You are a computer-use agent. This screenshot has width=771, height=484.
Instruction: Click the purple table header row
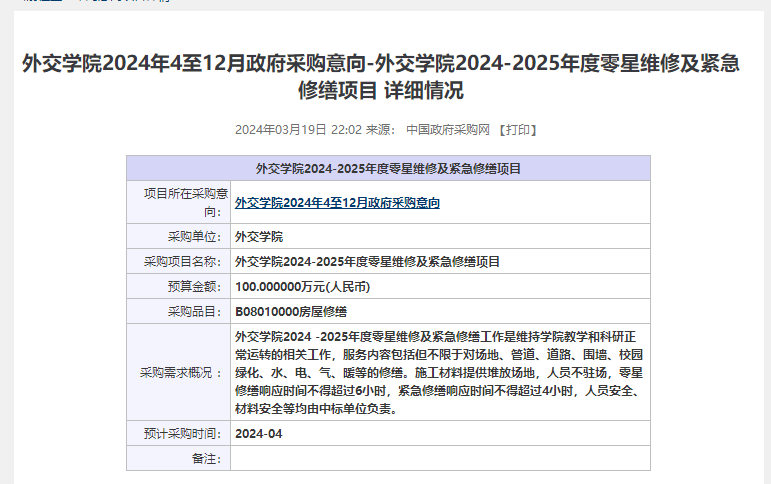pyautogui.click(x=388, y=168)
